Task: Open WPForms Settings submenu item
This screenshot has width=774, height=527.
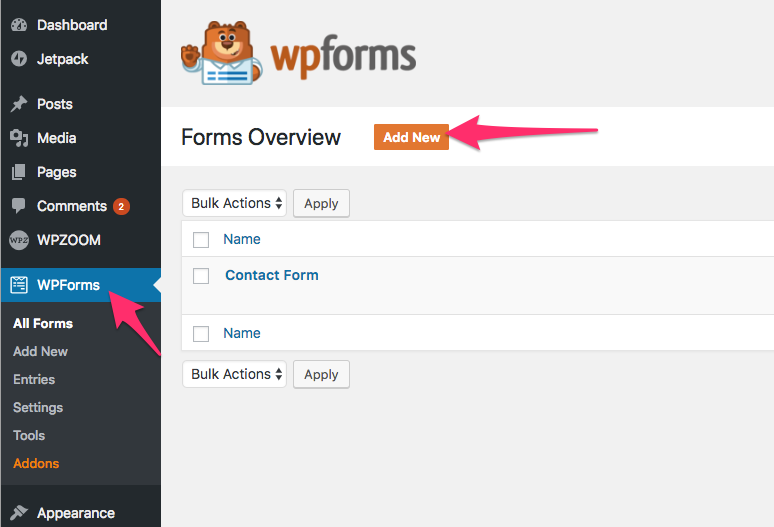Action: click(38, 408)
